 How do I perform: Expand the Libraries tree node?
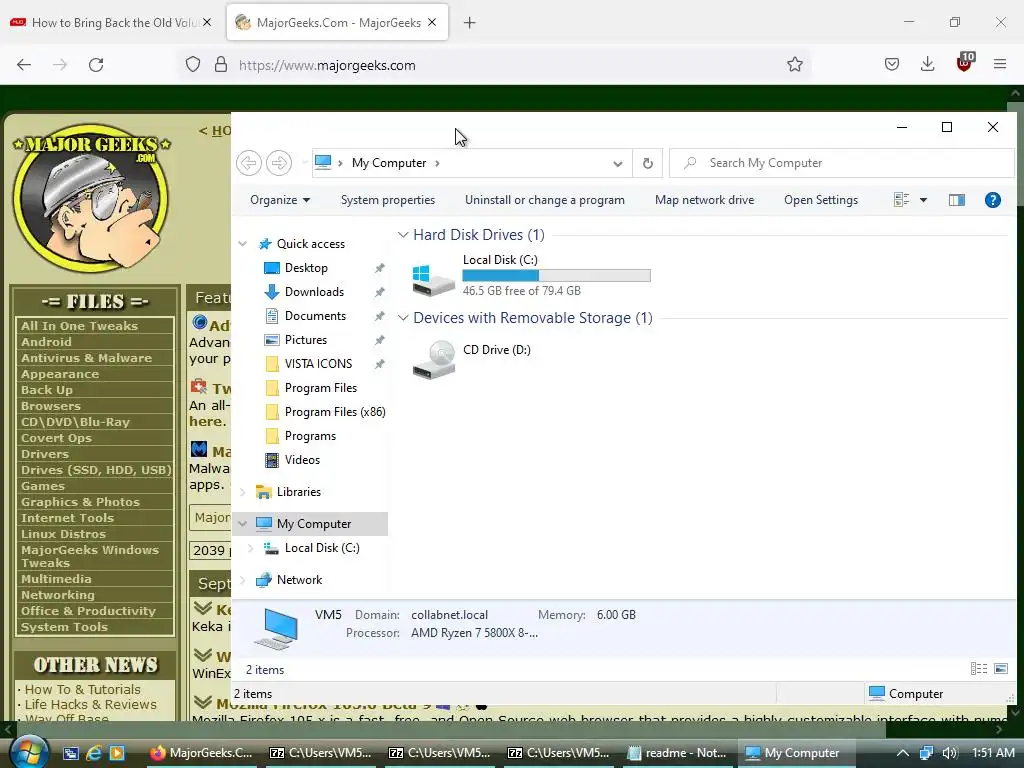click(x=243, y=492)
